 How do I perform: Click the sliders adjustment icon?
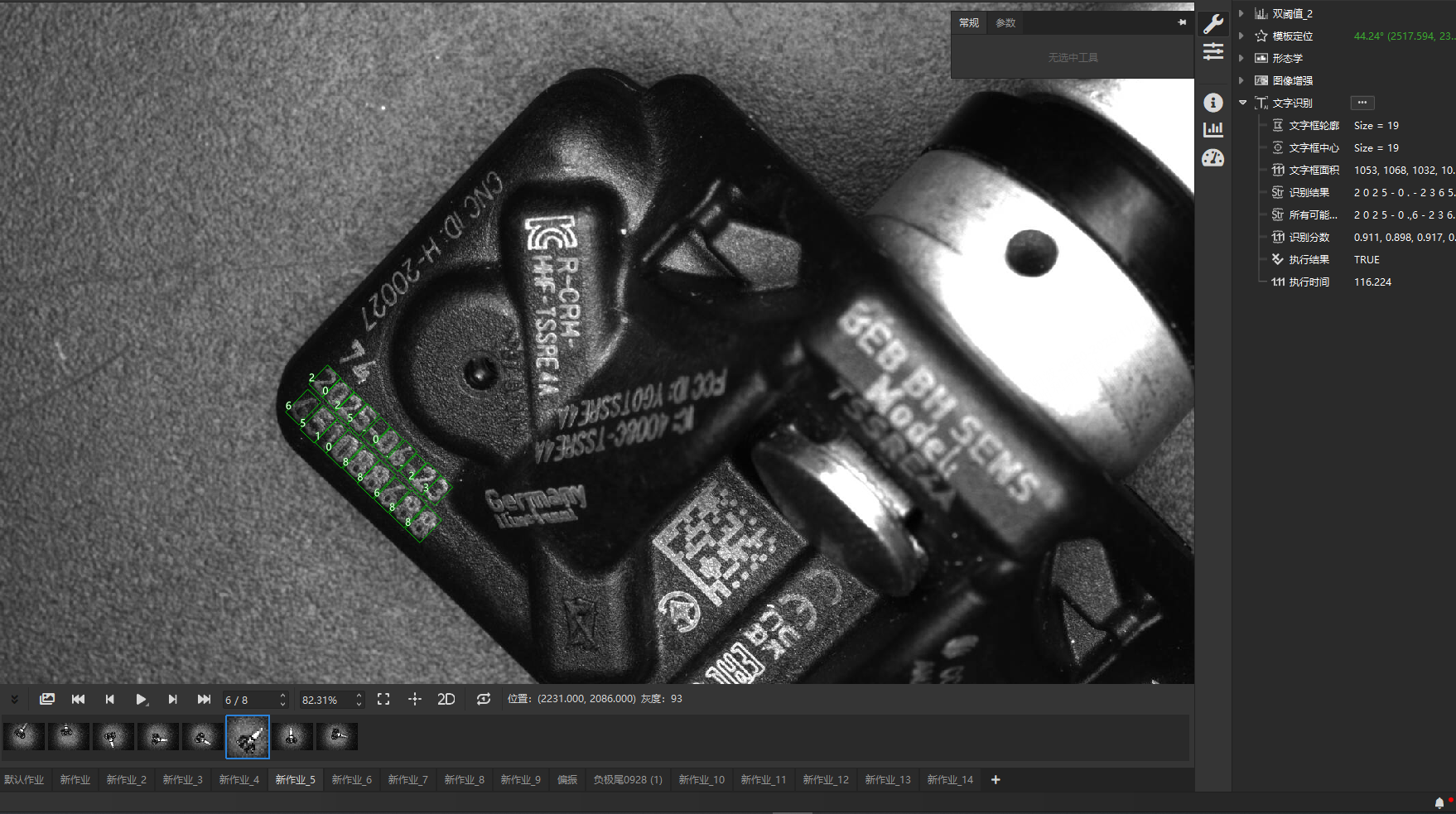click(x=1213, y=51)
